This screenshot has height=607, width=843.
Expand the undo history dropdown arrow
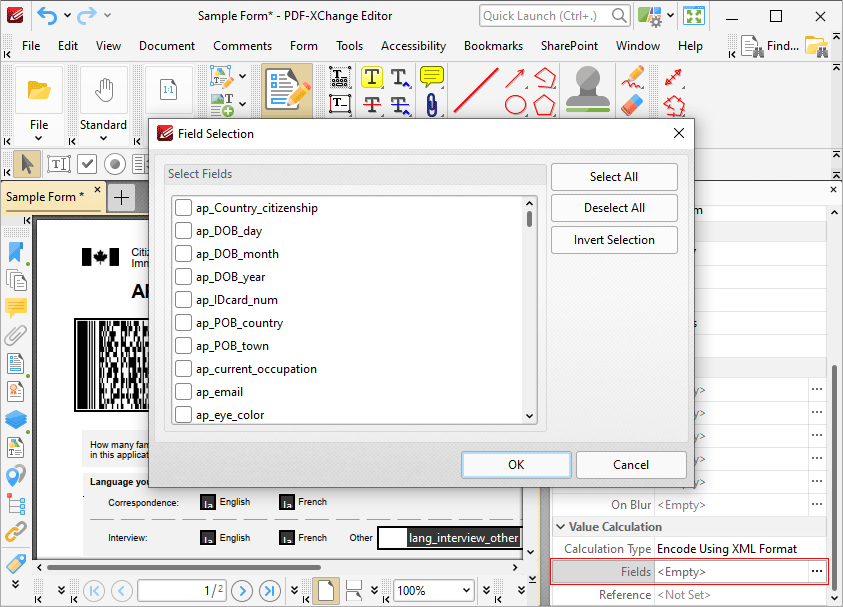click(67, 16)
